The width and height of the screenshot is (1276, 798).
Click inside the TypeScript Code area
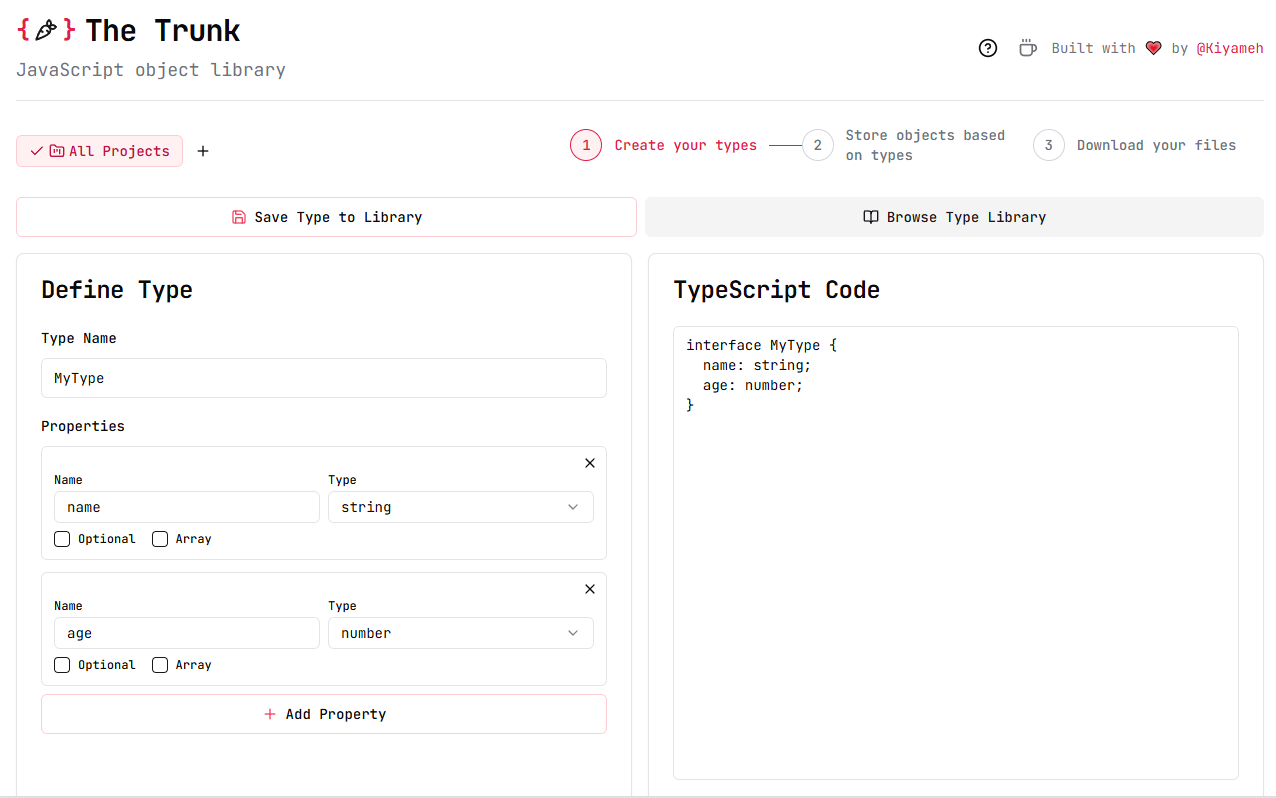(956, 553)
